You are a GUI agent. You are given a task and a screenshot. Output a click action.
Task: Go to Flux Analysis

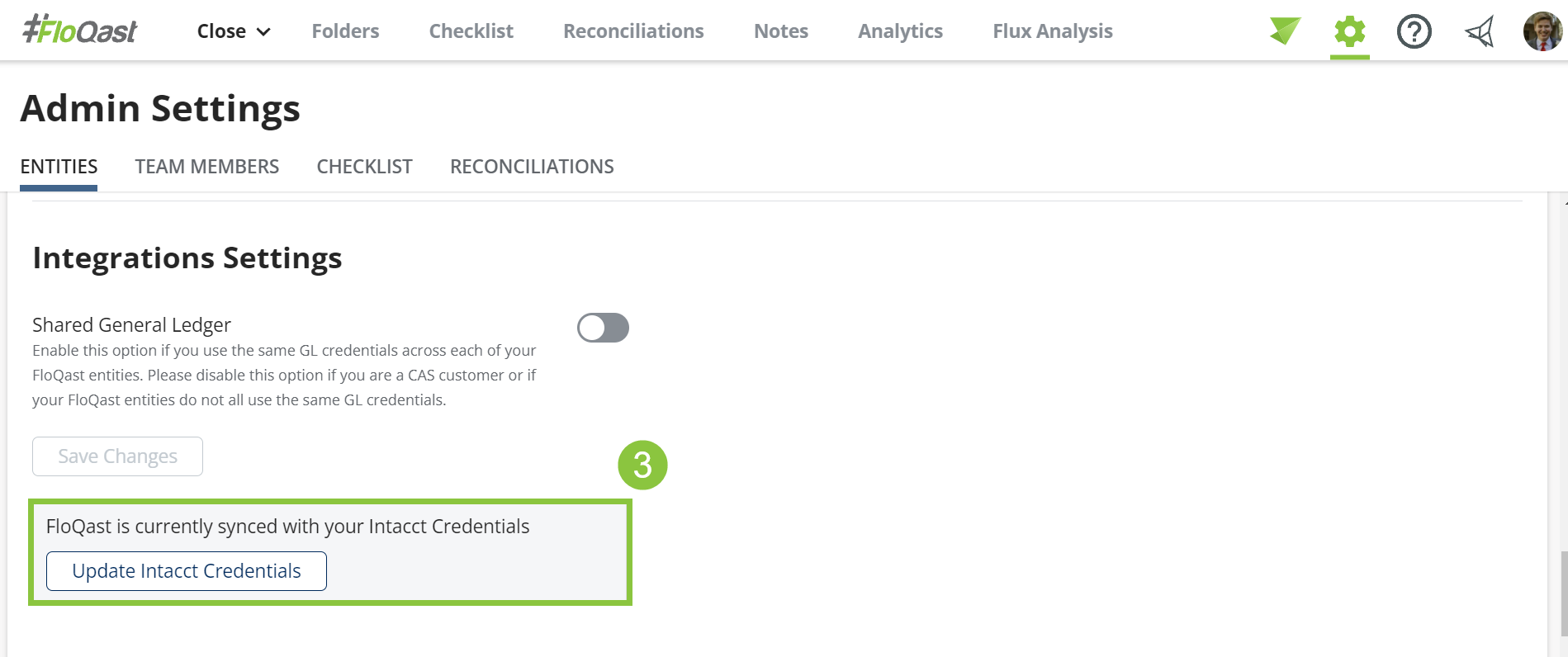[x=1053, y=31]
